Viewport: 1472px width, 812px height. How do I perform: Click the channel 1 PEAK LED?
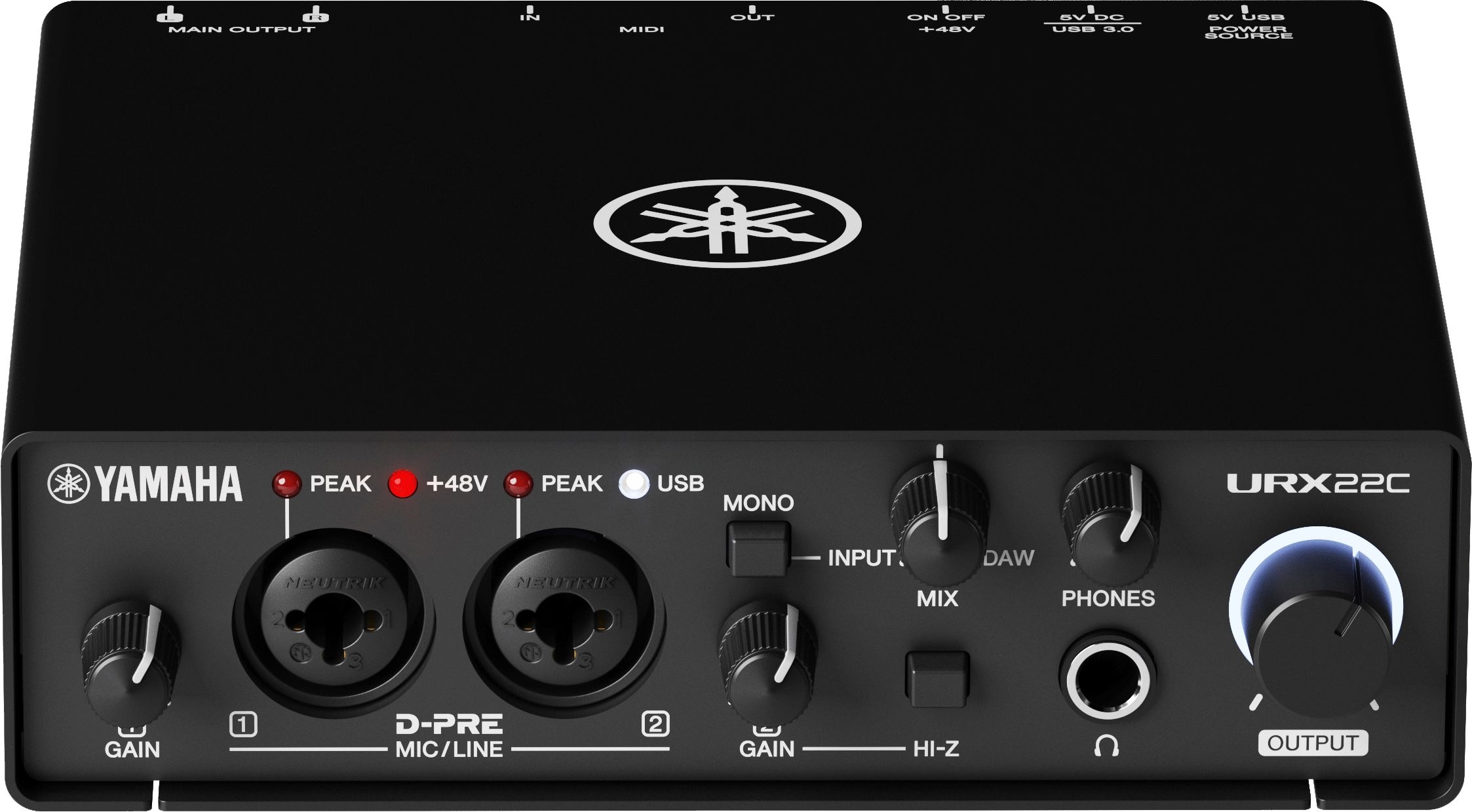point(286,484)
